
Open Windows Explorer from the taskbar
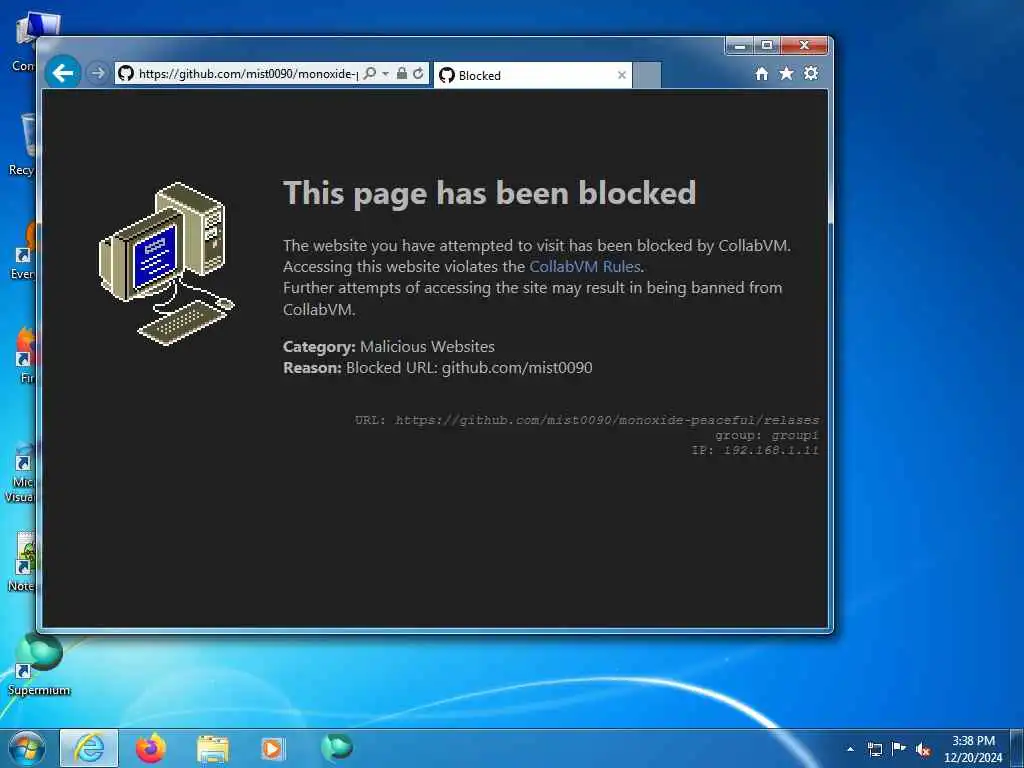coord(213,748)
